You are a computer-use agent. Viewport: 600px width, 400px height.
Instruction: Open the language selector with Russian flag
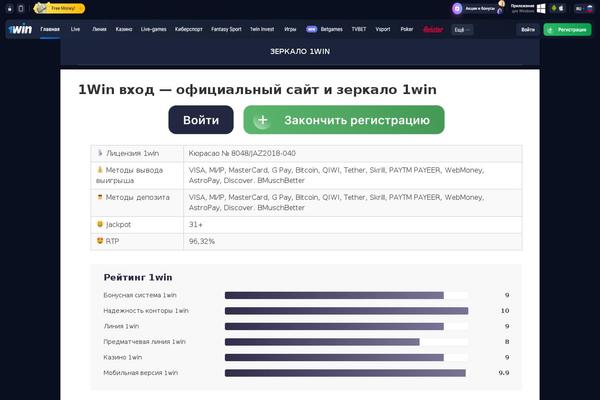584,8
